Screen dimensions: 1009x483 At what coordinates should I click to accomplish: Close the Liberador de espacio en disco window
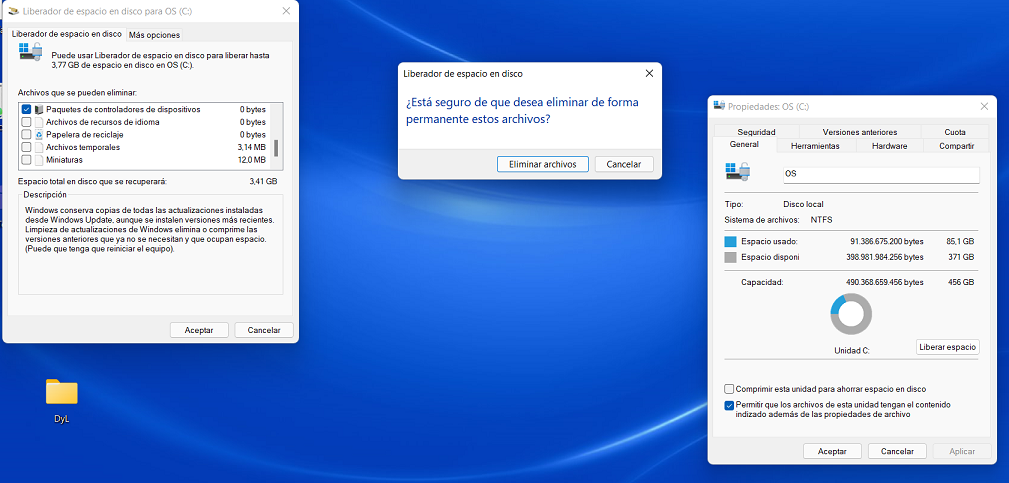coord(286,11)
